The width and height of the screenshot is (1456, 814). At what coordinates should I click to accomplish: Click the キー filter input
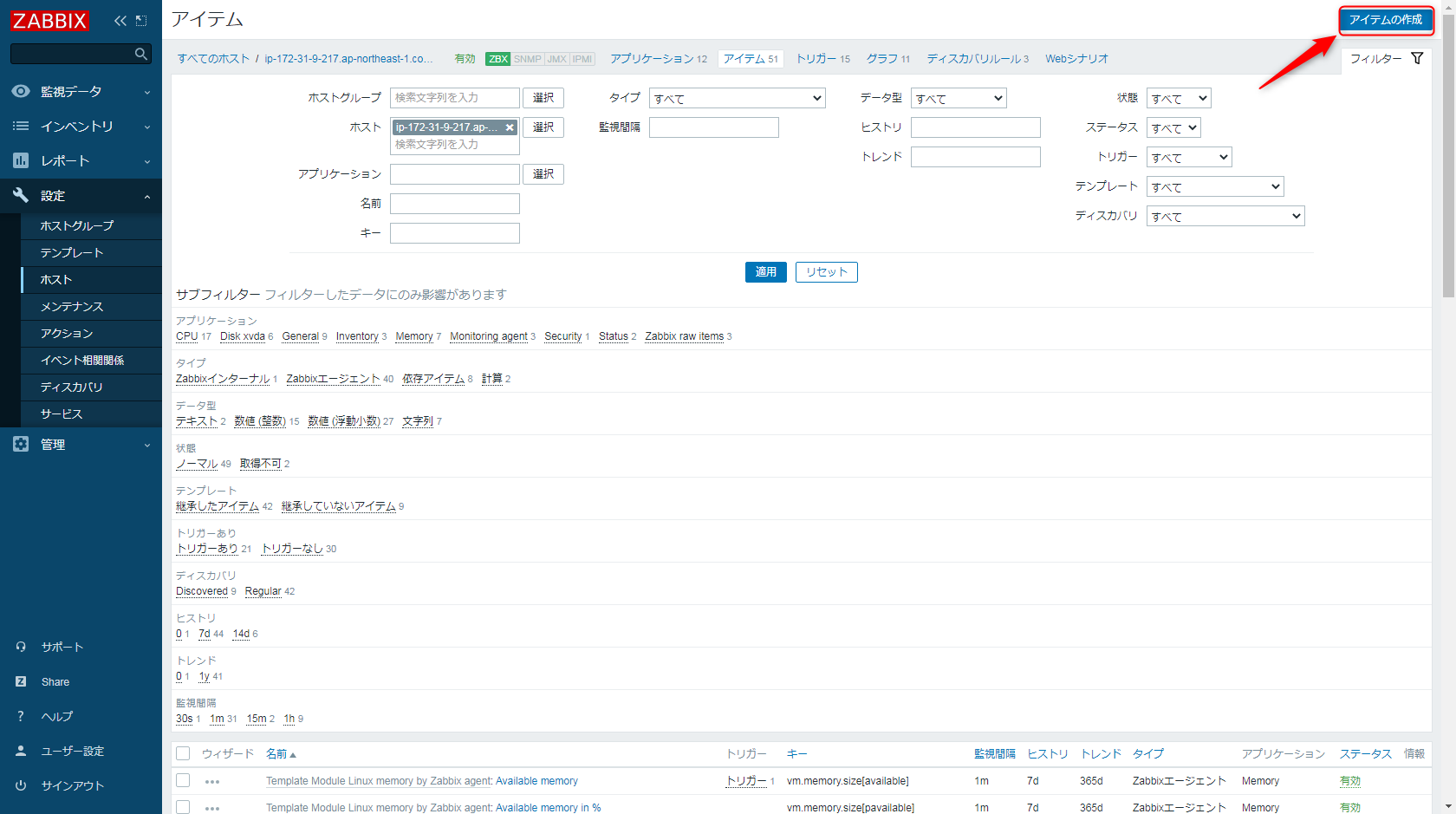(x=455, y=233)
